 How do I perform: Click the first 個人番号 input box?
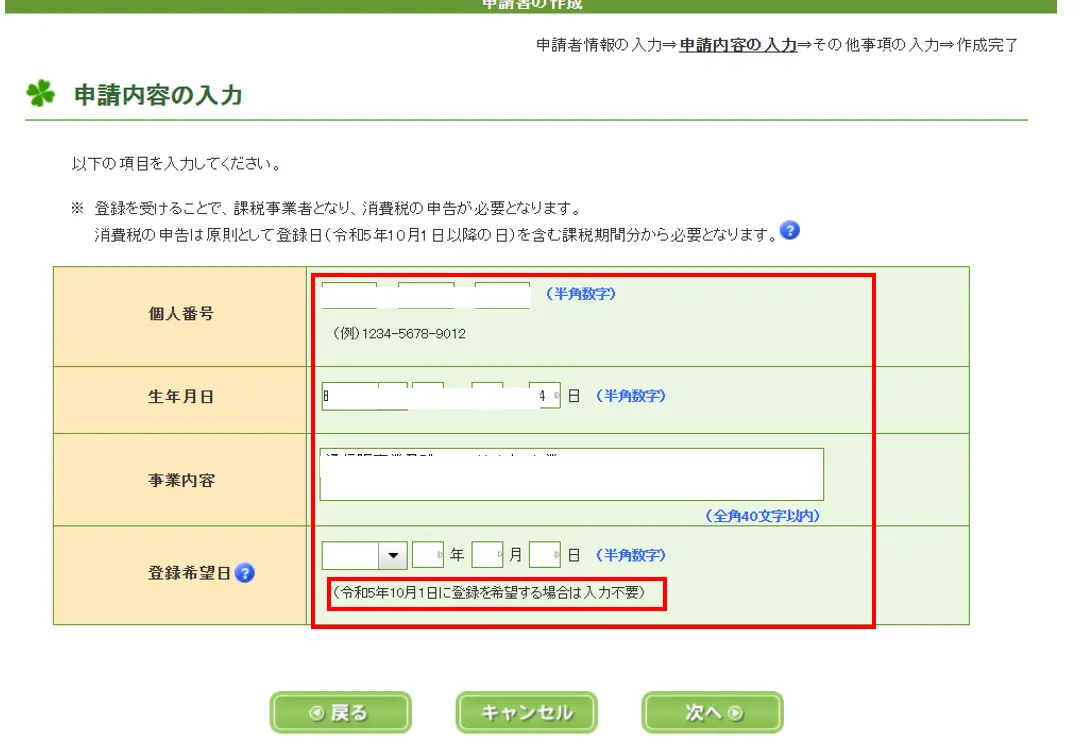(x=348, y=295)
